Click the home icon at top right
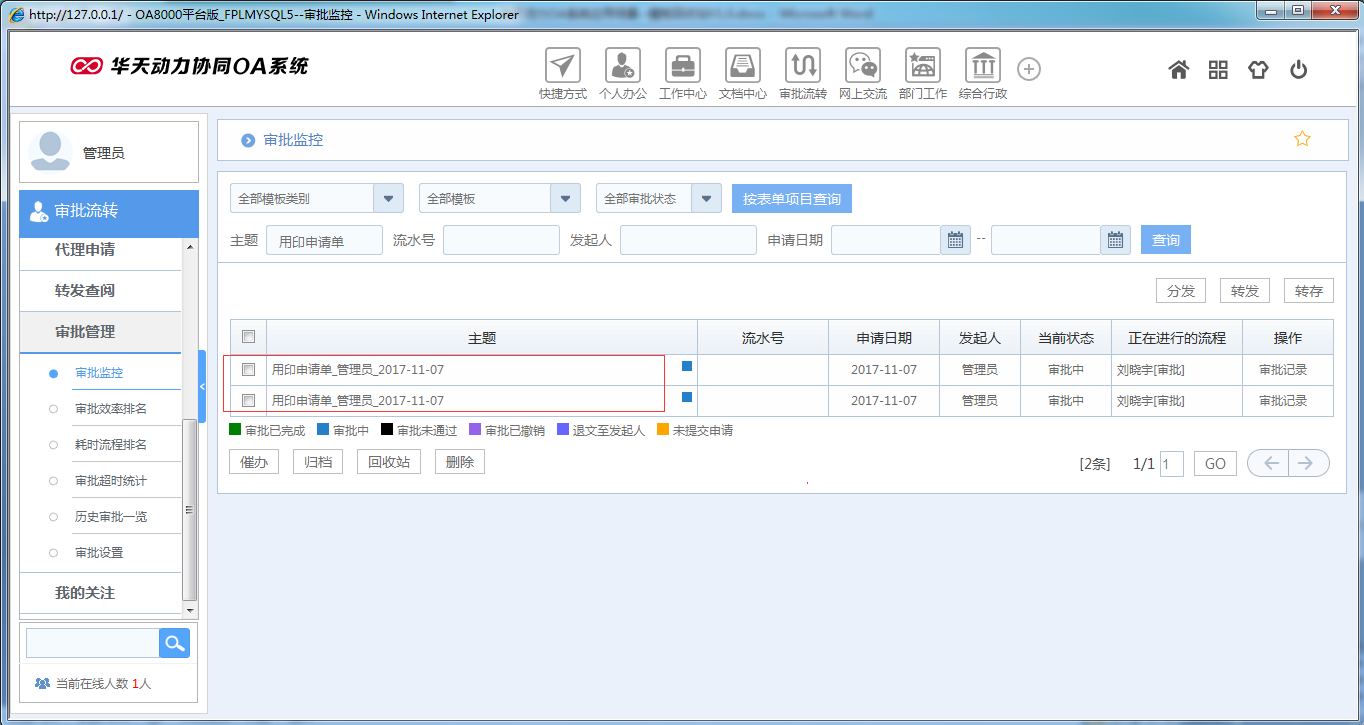Viewport: 1364px width, 725px height. click(1179, 69)
